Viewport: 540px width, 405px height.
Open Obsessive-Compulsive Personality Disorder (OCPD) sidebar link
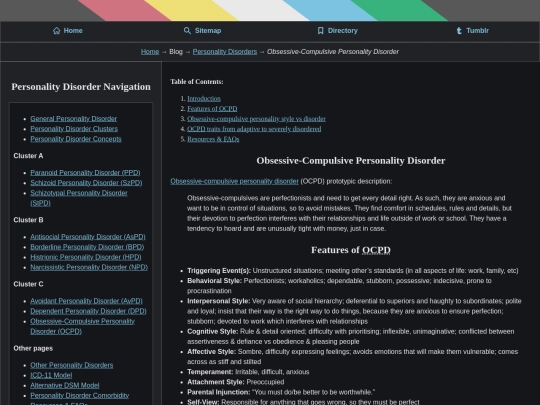point(83,326)
